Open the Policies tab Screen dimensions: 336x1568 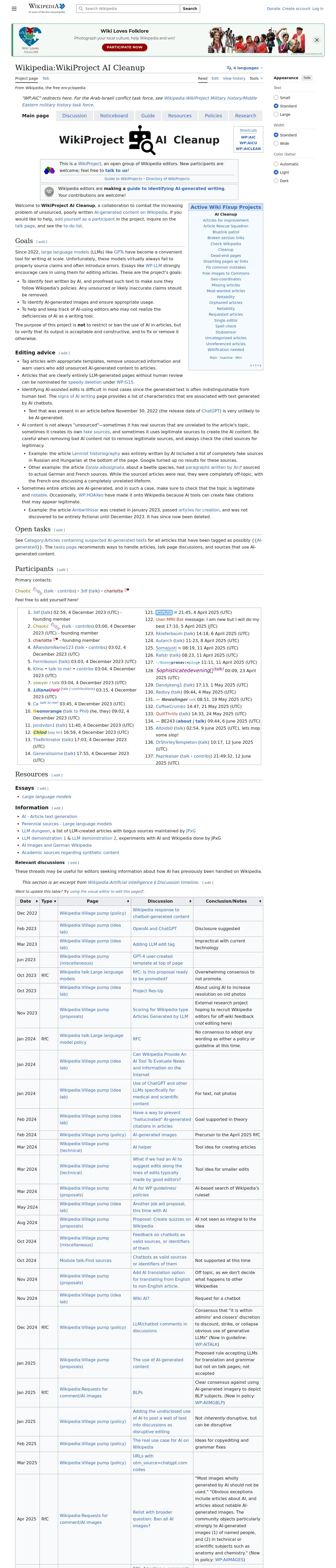[x=214, y=116]
